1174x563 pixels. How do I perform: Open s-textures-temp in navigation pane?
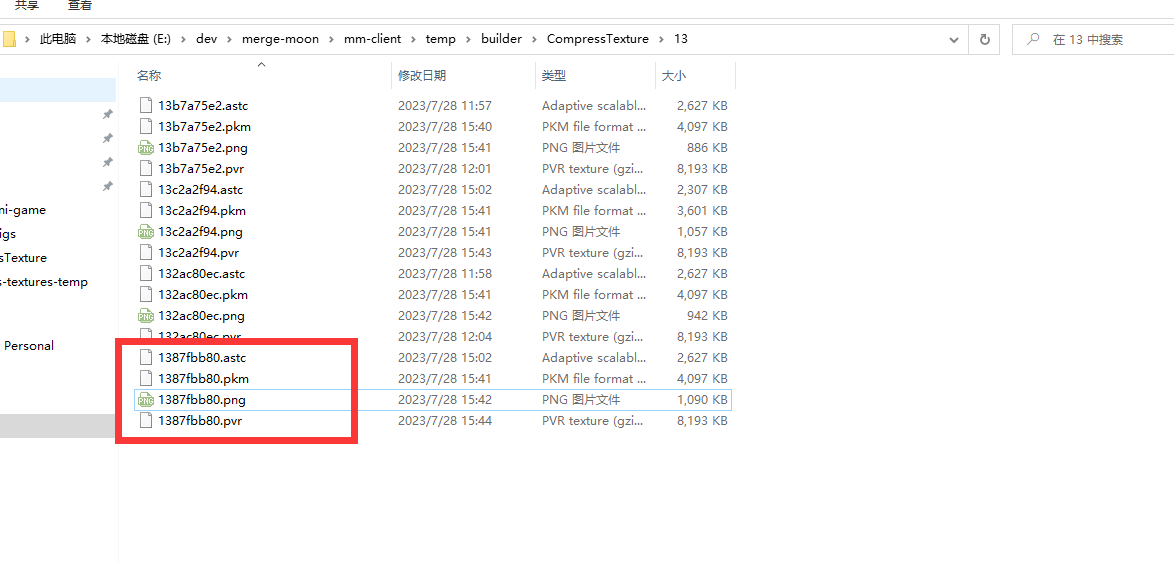(44, 282)
